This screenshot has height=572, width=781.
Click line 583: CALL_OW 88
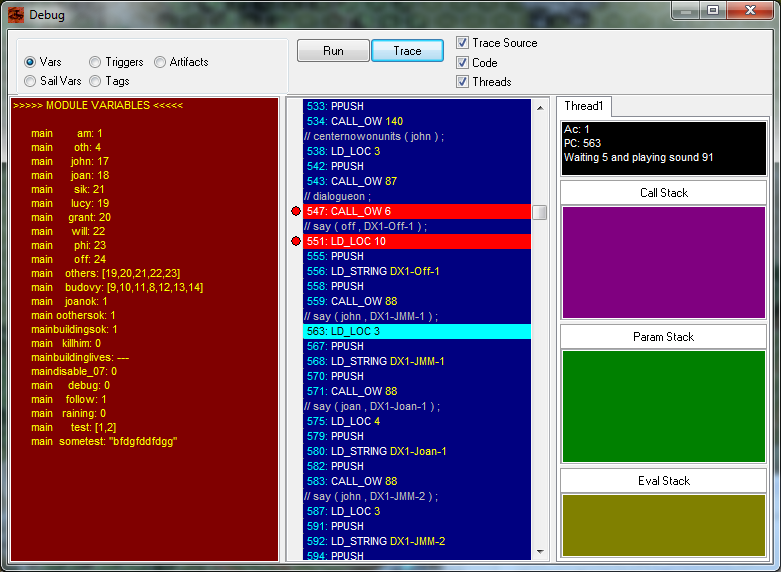coord(417,481)
